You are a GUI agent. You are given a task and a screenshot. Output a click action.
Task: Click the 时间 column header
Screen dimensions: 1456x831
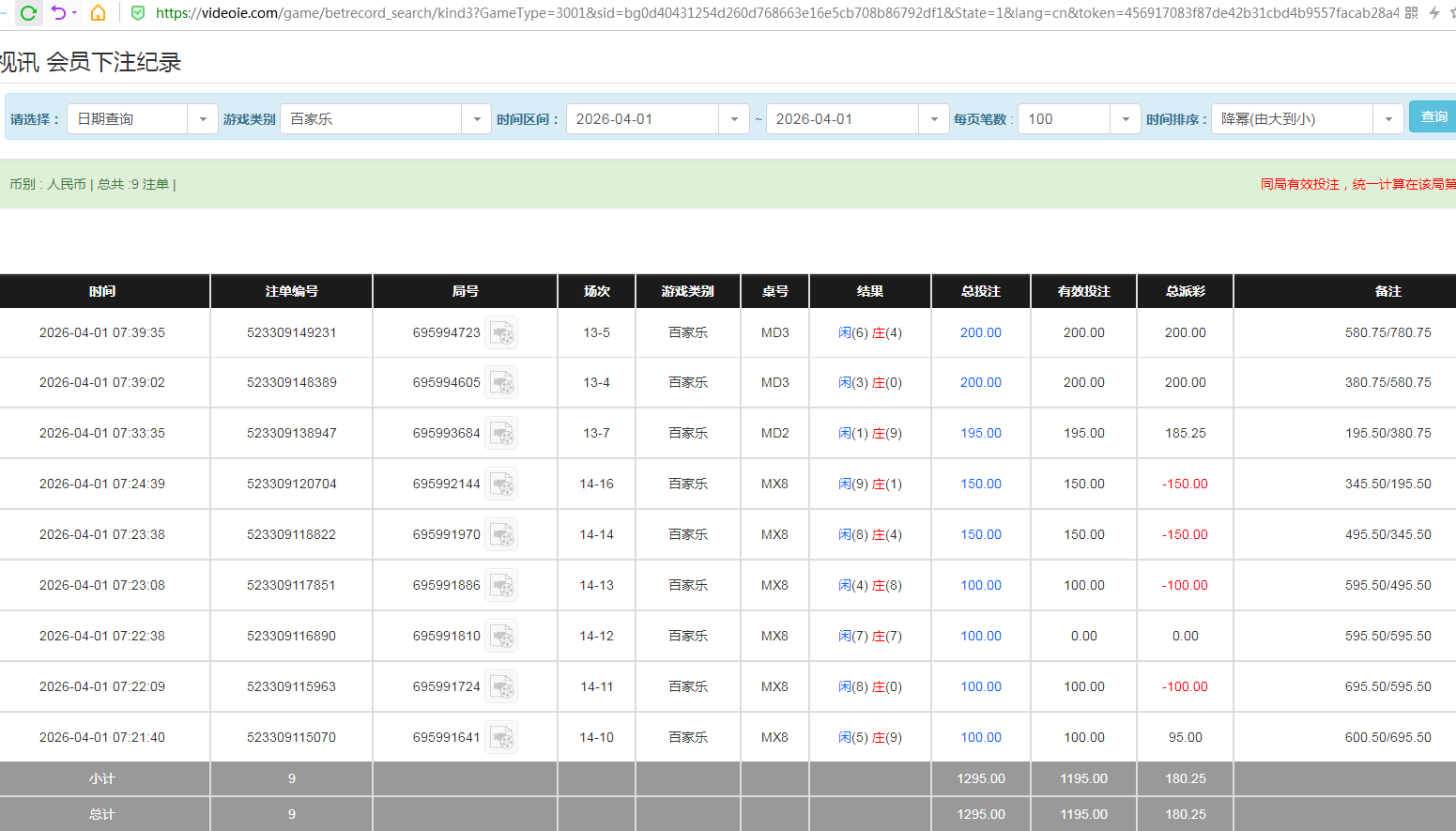(102, 292)
